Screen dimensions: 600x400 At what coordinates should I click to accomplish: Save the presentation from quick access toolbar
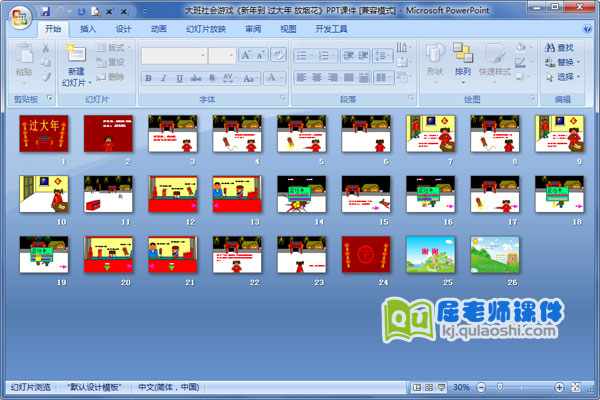click(46, 9)
